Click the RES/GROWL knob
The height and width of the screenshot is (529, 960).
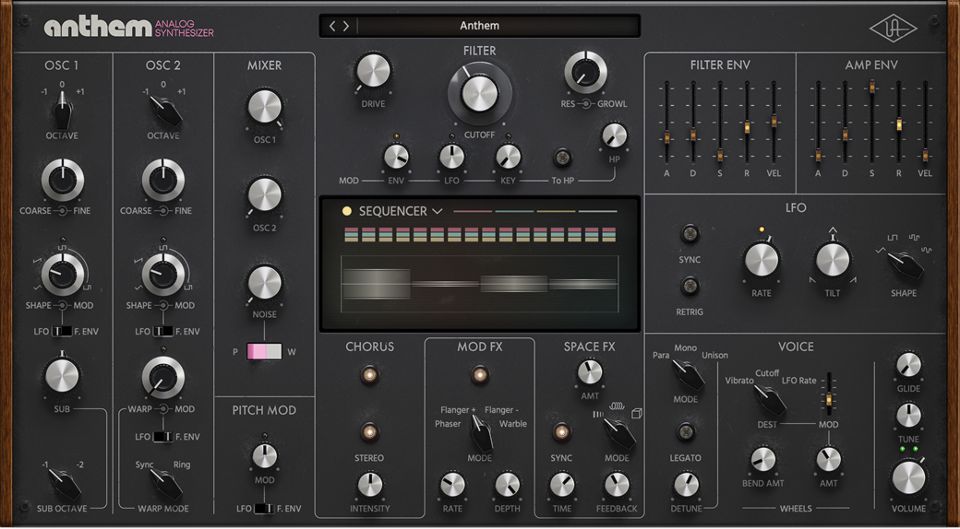pos(585,72)
